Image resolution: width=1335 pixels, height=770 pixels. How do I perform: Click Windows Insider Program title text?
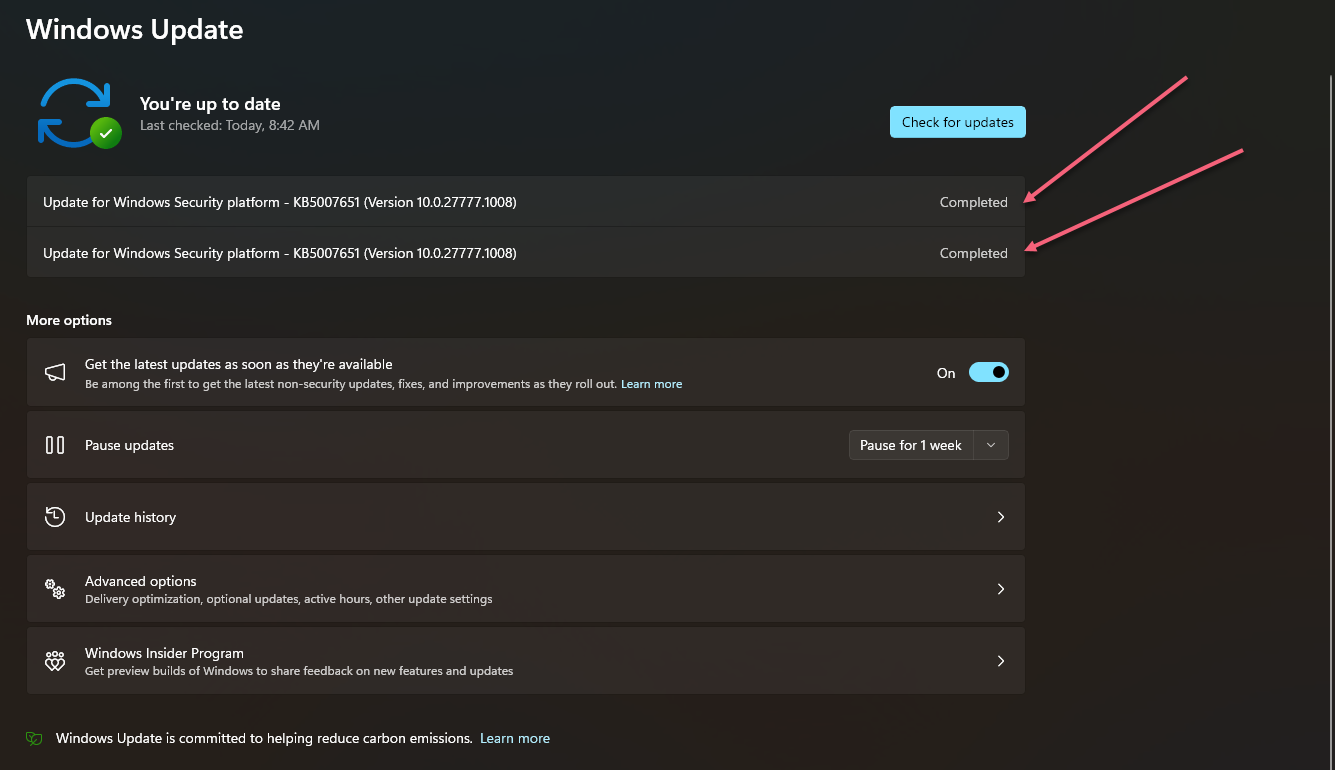(x=164, y=653)
